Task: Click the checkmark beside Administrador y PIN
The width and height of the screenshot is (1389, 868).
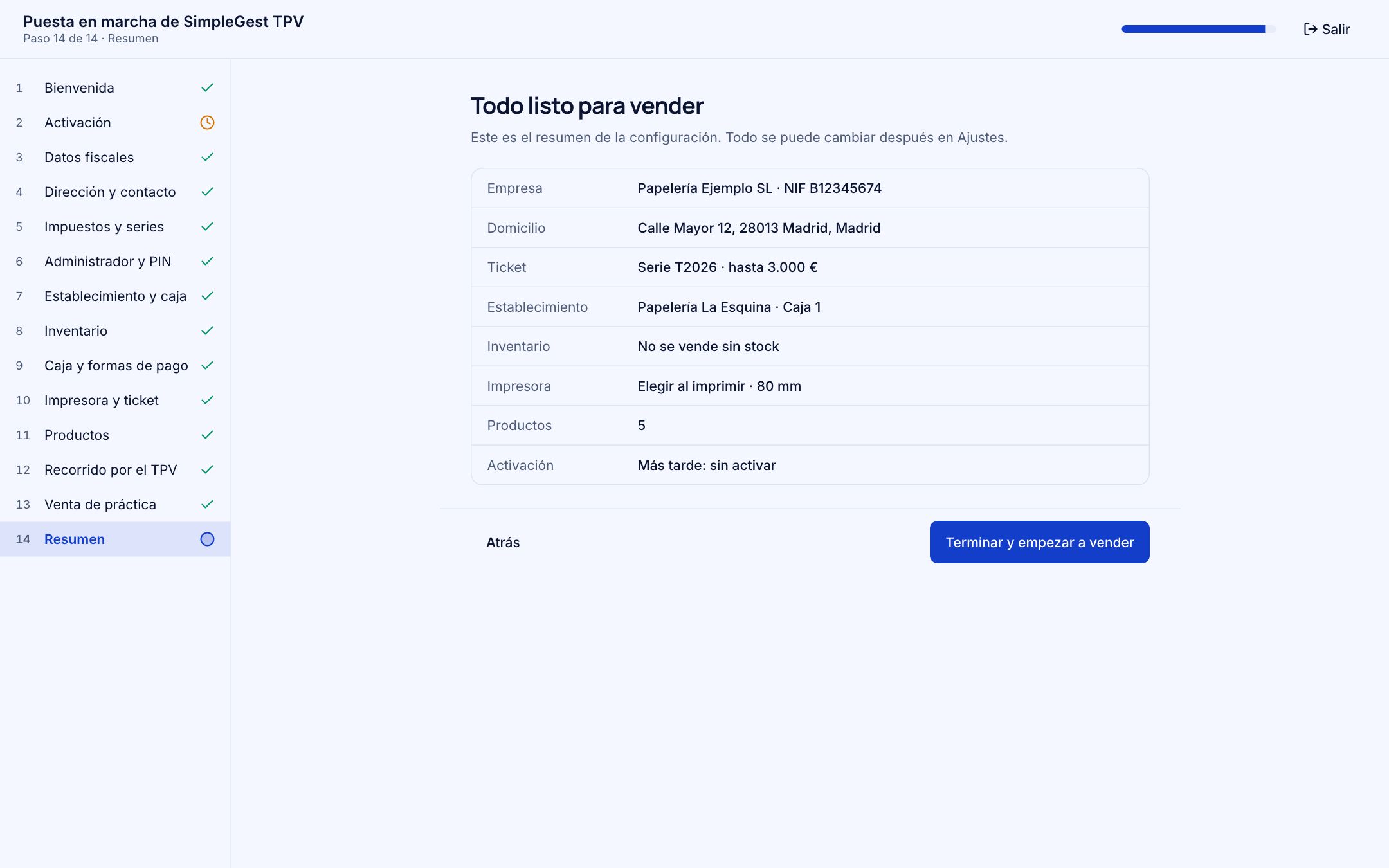Action: 207,262
